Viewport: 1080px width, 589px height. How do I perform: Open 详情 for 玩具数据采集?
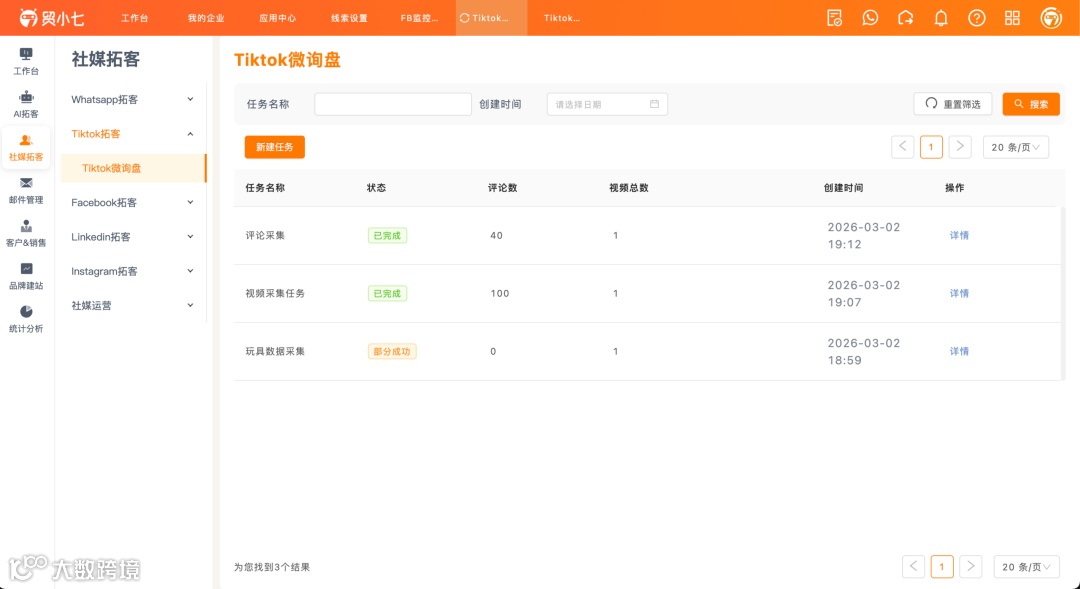click(x=959, y=351)
